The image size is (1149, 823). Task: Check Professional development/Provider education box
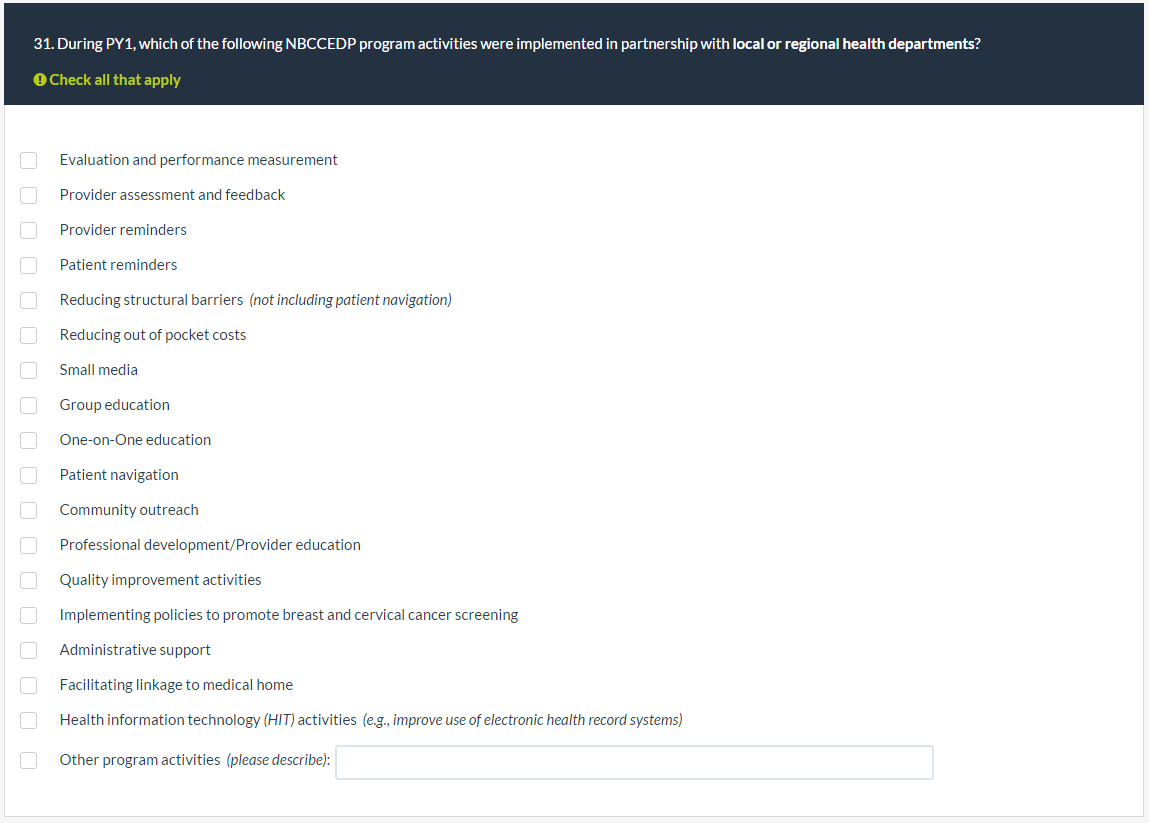29,545
